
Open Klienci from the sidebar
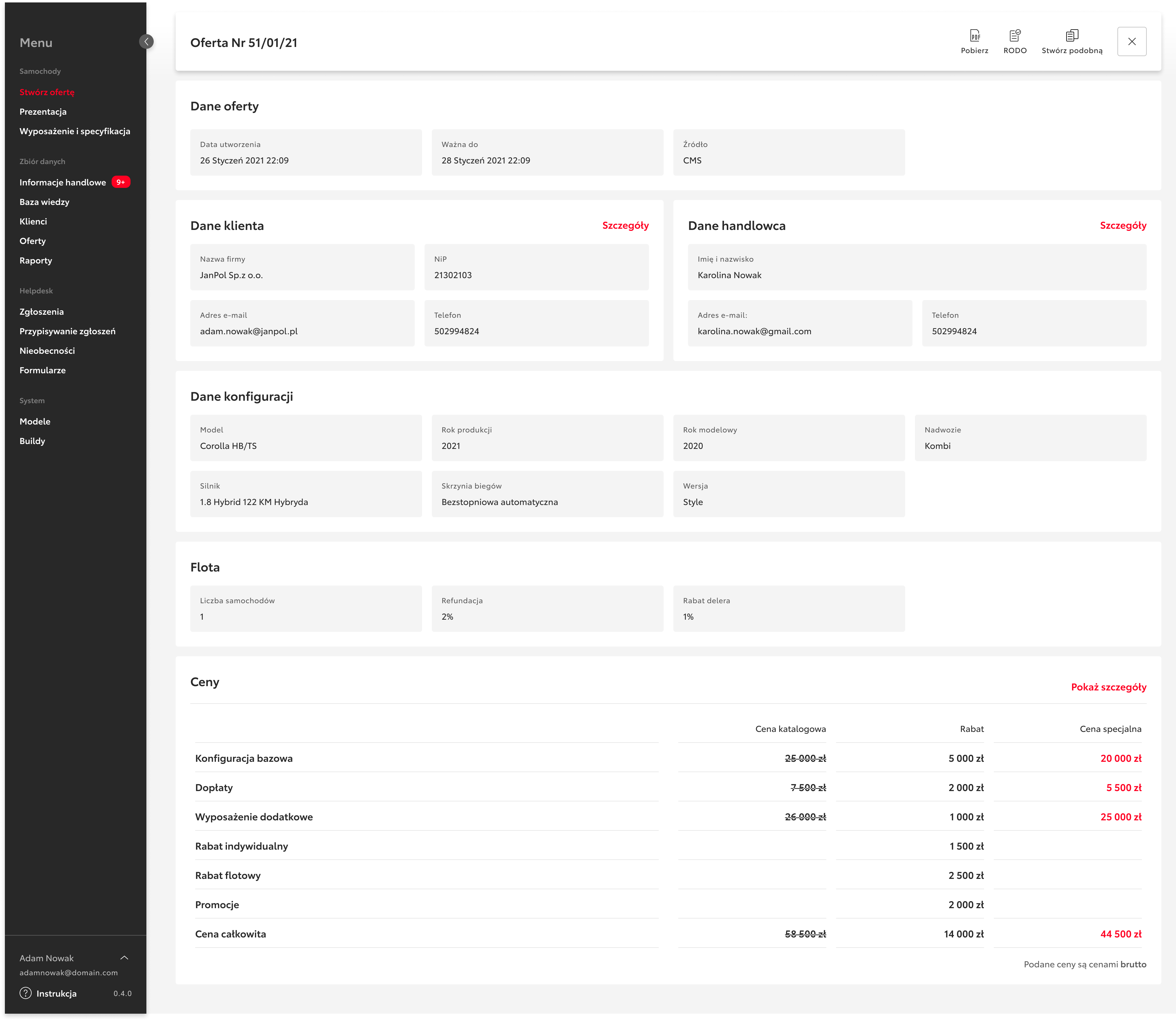coord(33,222)
